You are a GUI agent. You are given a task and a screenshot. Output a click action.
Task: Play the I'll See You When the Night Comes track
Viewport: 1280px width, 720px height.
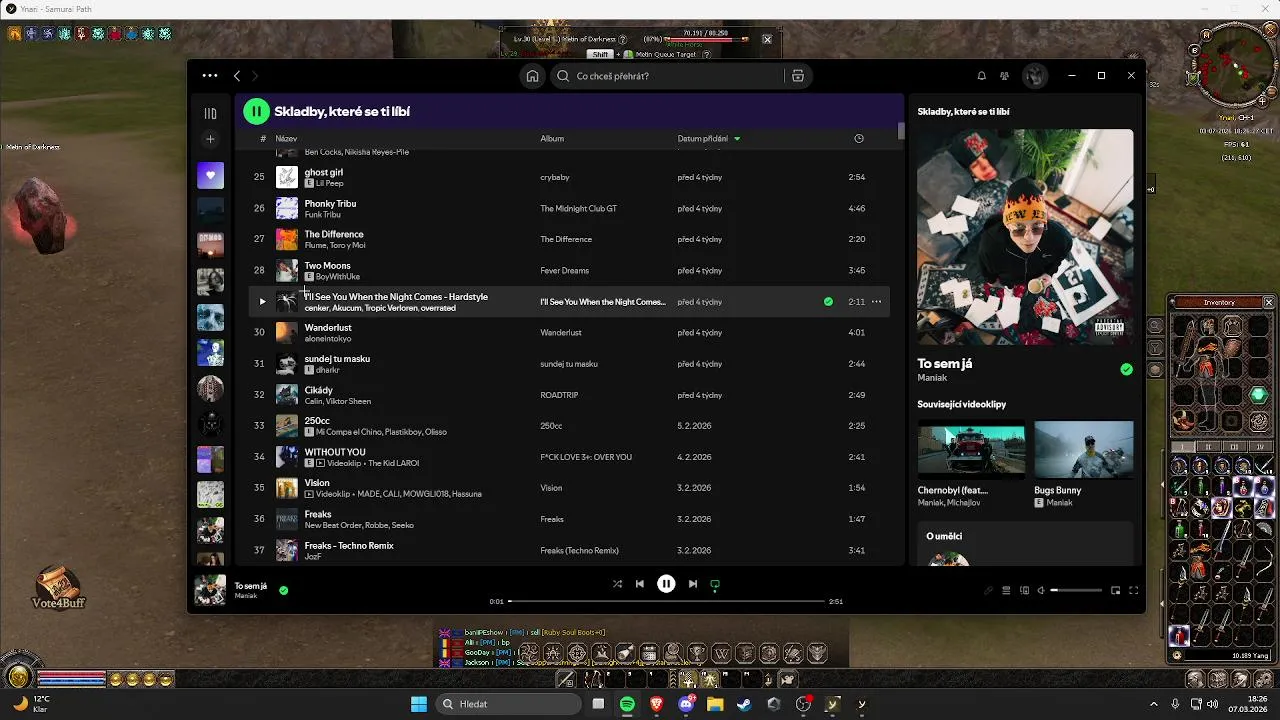263,301
